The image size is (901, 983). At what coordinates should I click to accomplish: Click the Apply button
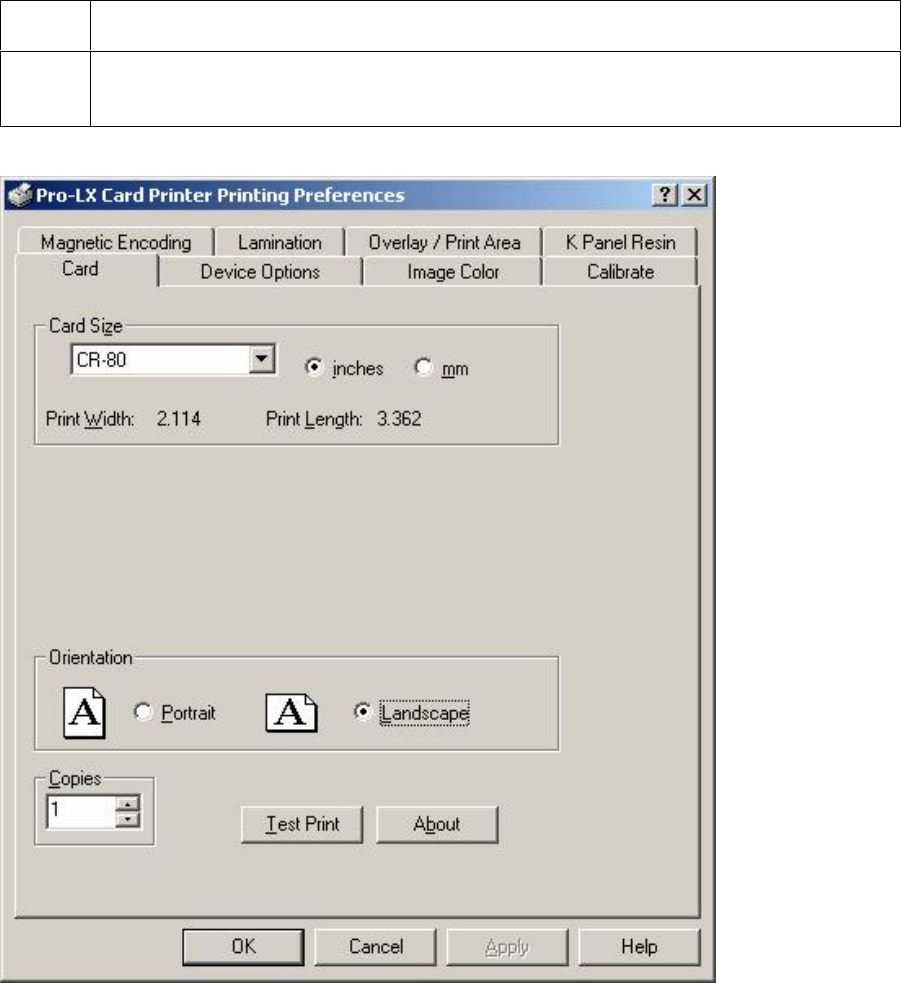click(x=507, y=947)
